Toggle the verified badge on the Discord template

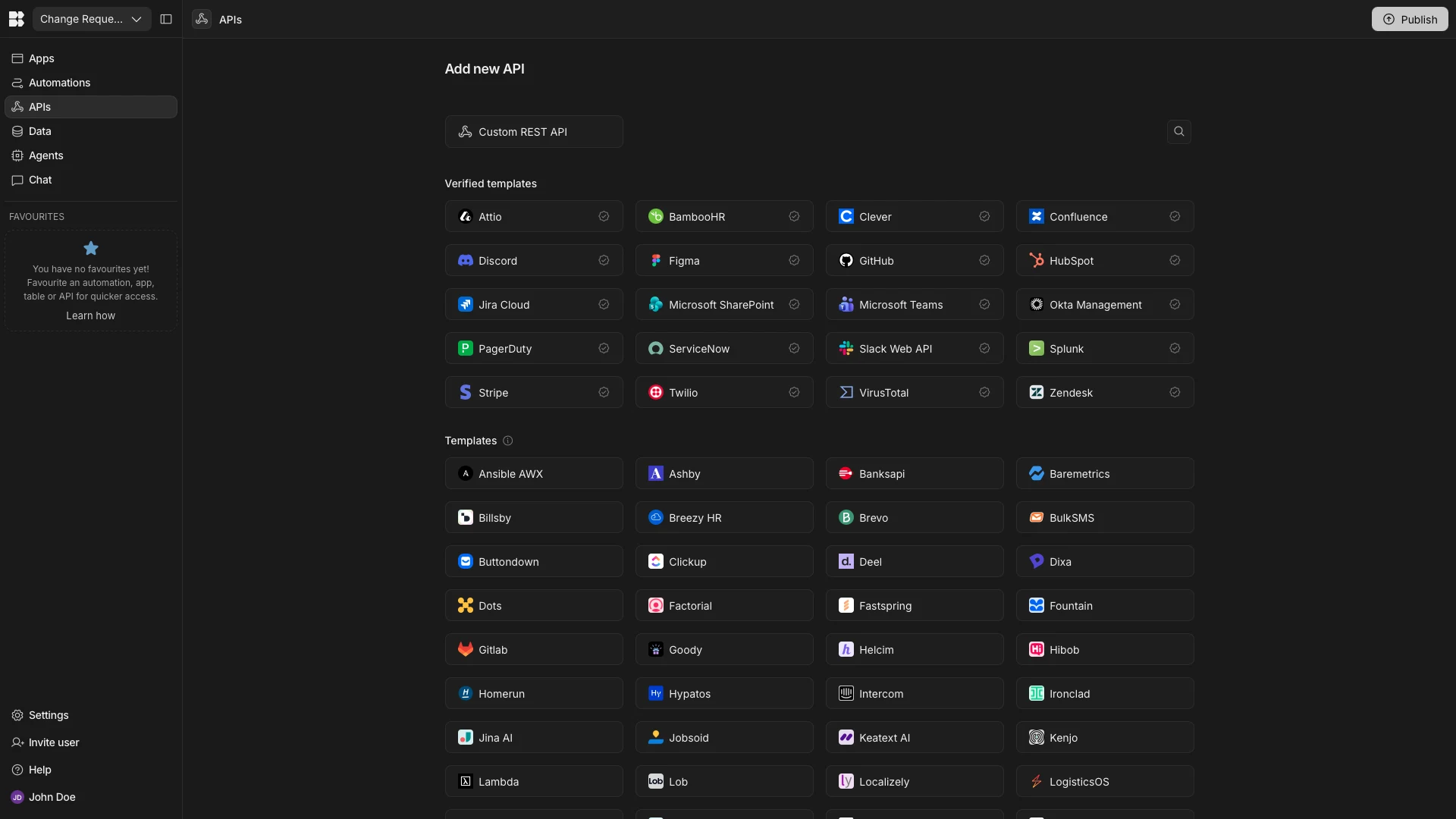point(604,260)
